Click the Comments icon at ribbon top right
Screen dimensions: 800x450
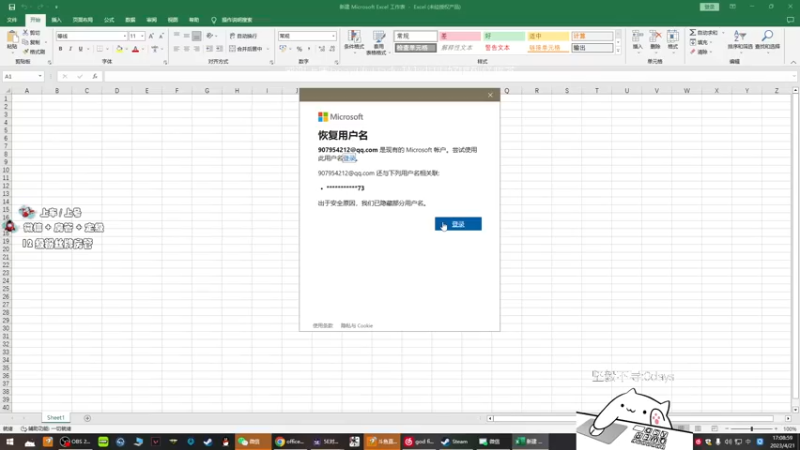790,20
